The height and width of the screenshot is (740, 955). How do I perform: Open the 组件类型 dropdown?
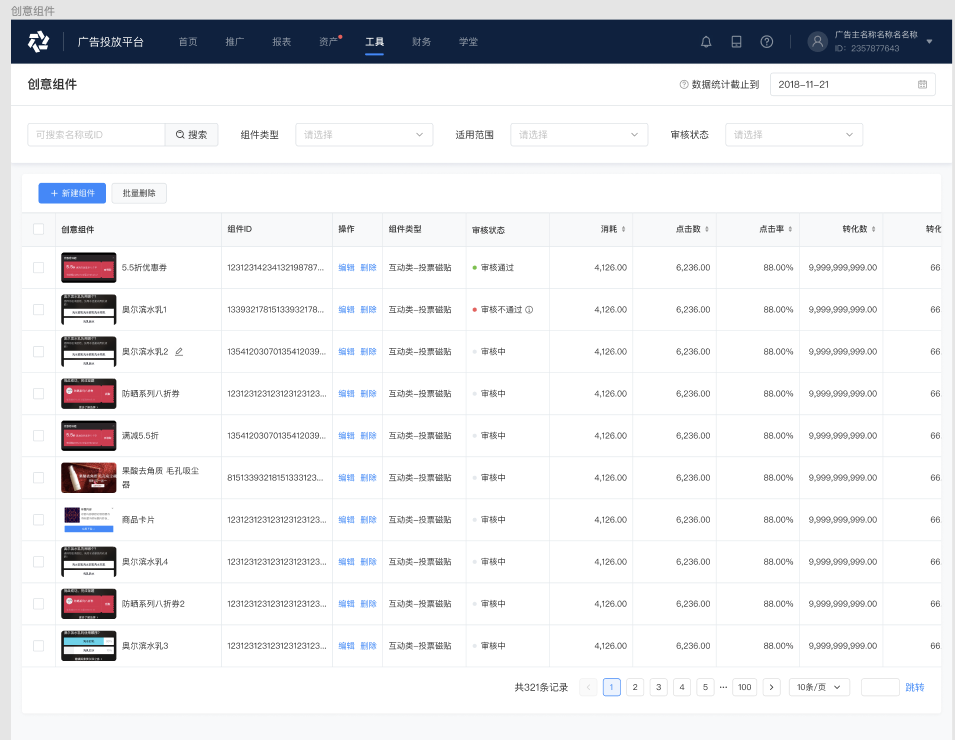coord(364,135)
